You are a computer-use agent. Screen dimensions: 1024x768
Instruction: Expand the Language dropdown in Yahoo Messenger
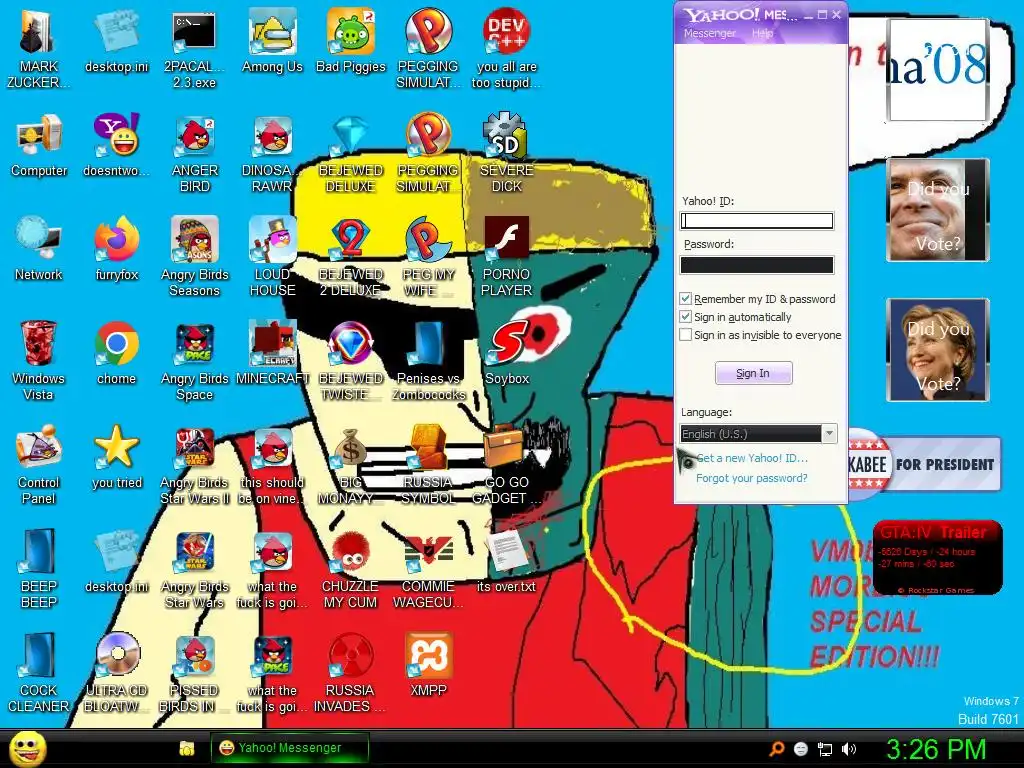click(829, 434)
